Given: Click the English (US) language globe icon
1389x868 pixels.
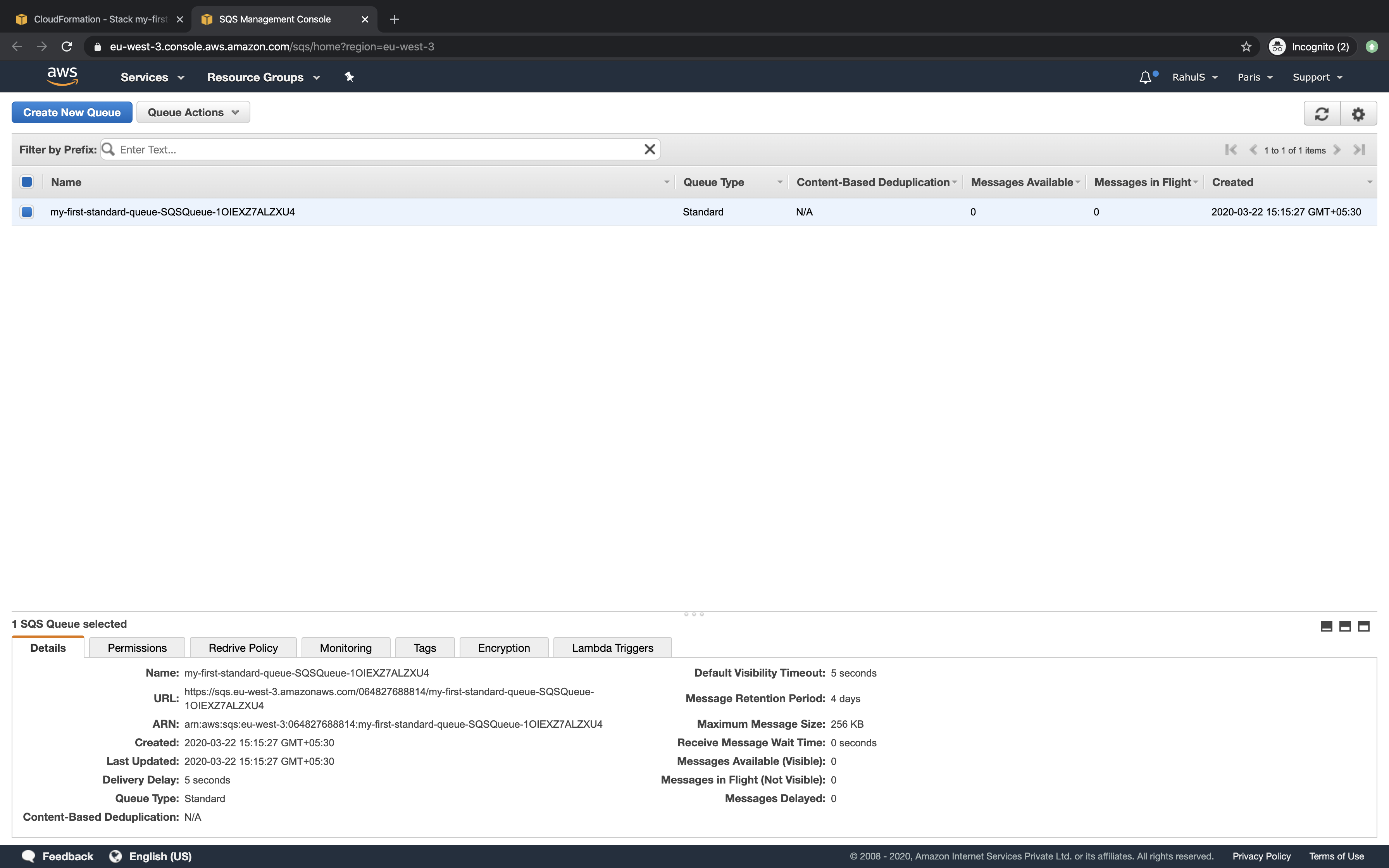Looking at the screenshot, I should pyautogui.click(x=116, y=856).
